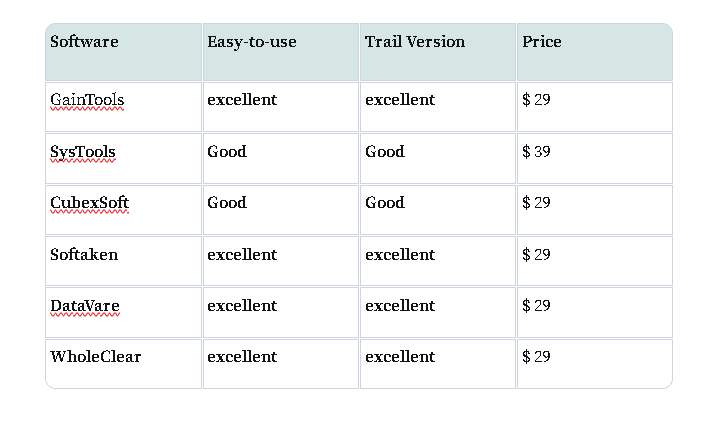Click WholeClear's Trail Version excellent cell
This screenshot has height=424, width=716.
click(438, 364)
